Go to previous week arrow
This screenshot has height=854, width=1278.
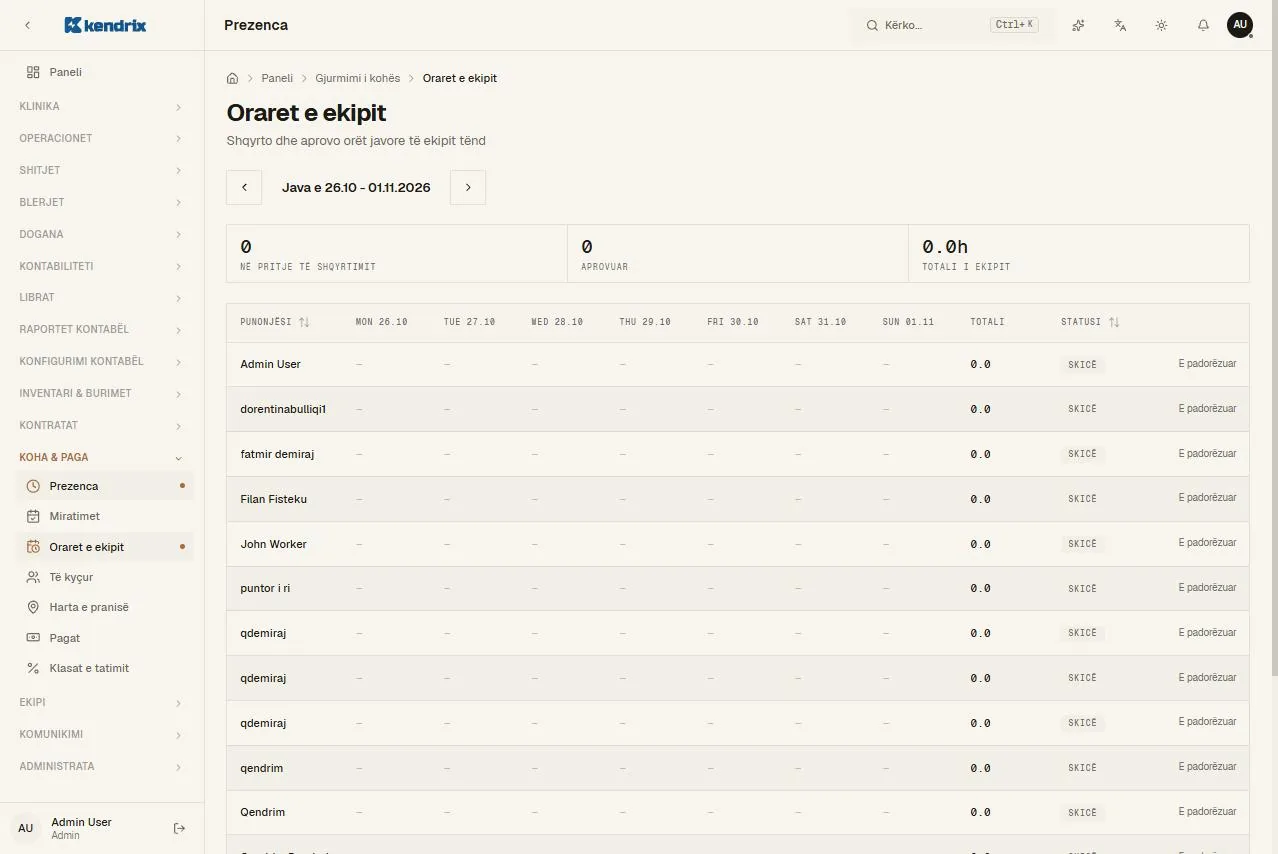click(244, 187)
